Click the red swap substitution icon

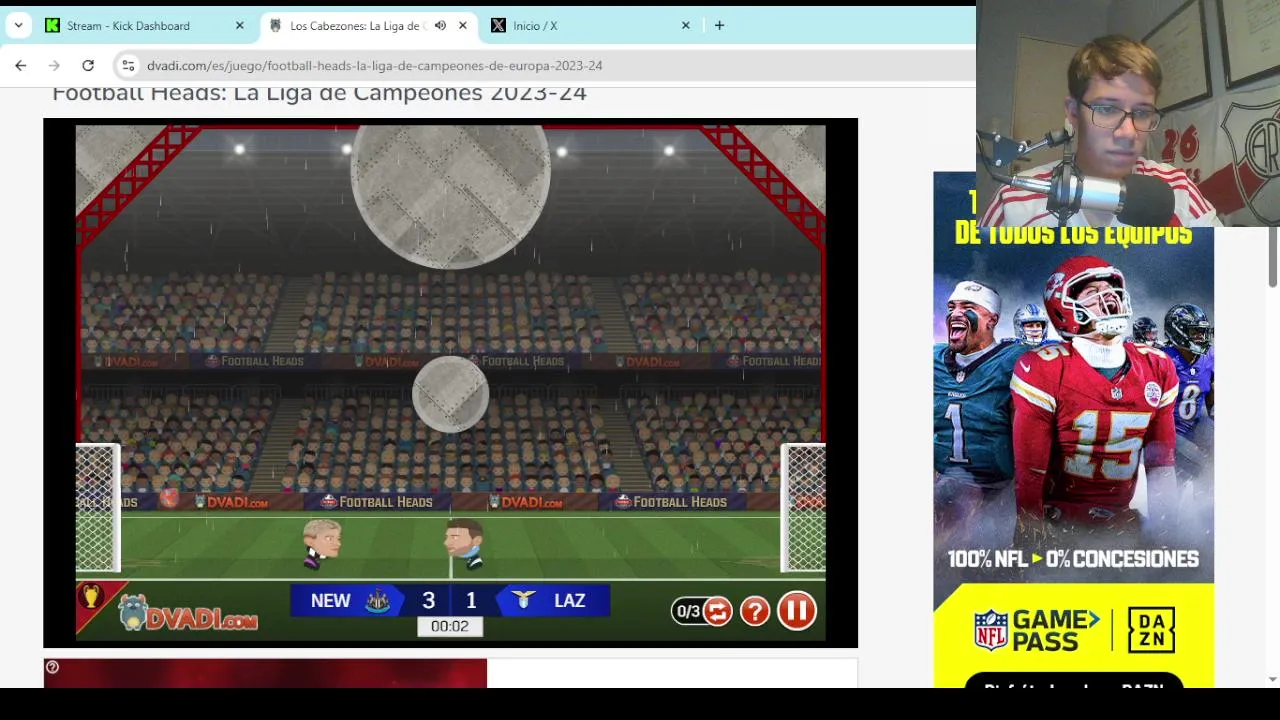(717, 611)
